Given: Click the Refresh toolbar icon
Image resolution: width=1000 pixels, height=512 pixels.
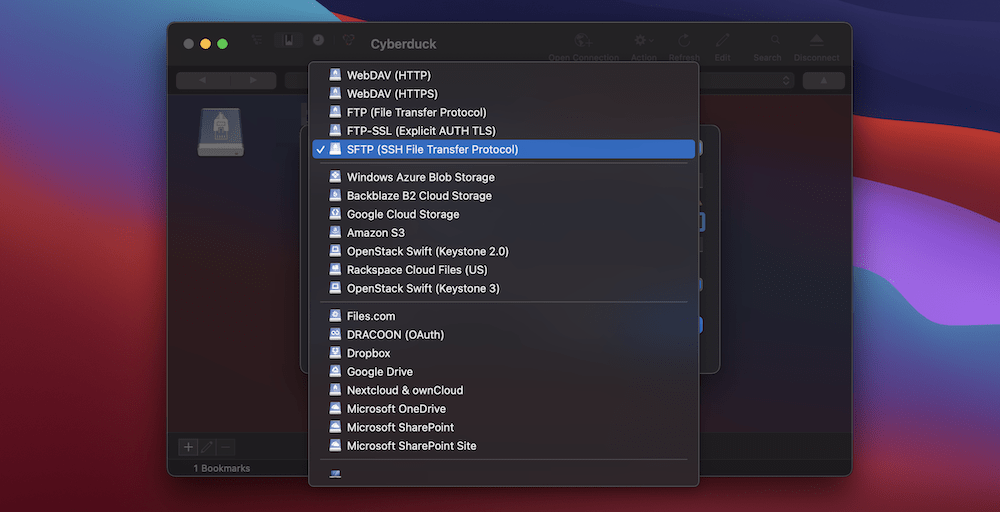Looking at the screenshot, I should pyautogui.click(x=685, y=41).
